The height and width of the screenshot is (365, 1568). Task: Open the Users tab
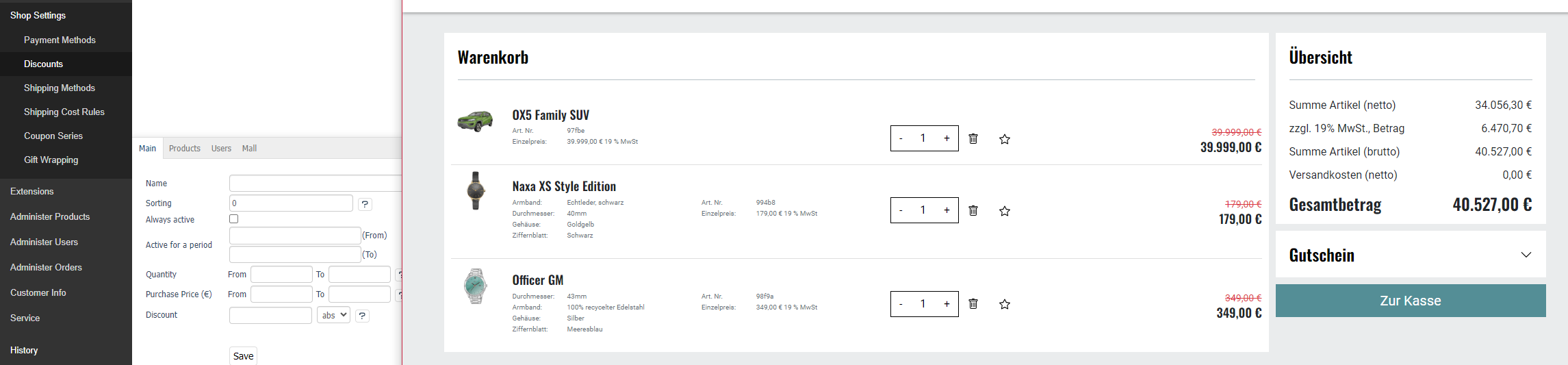tap(221, 149)
